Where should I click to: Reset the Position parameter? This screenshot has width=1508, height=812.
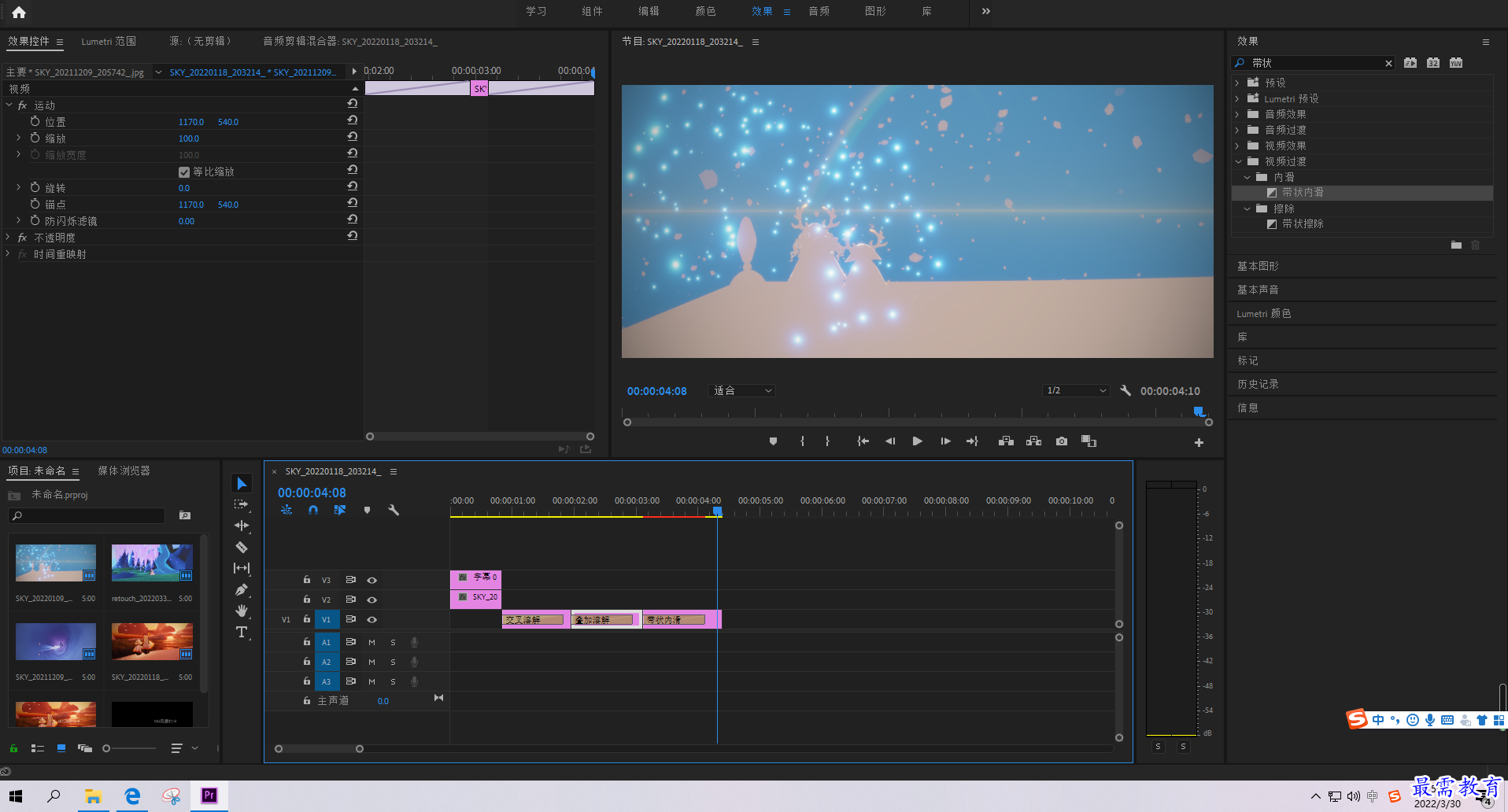click(x=353, y=120)
